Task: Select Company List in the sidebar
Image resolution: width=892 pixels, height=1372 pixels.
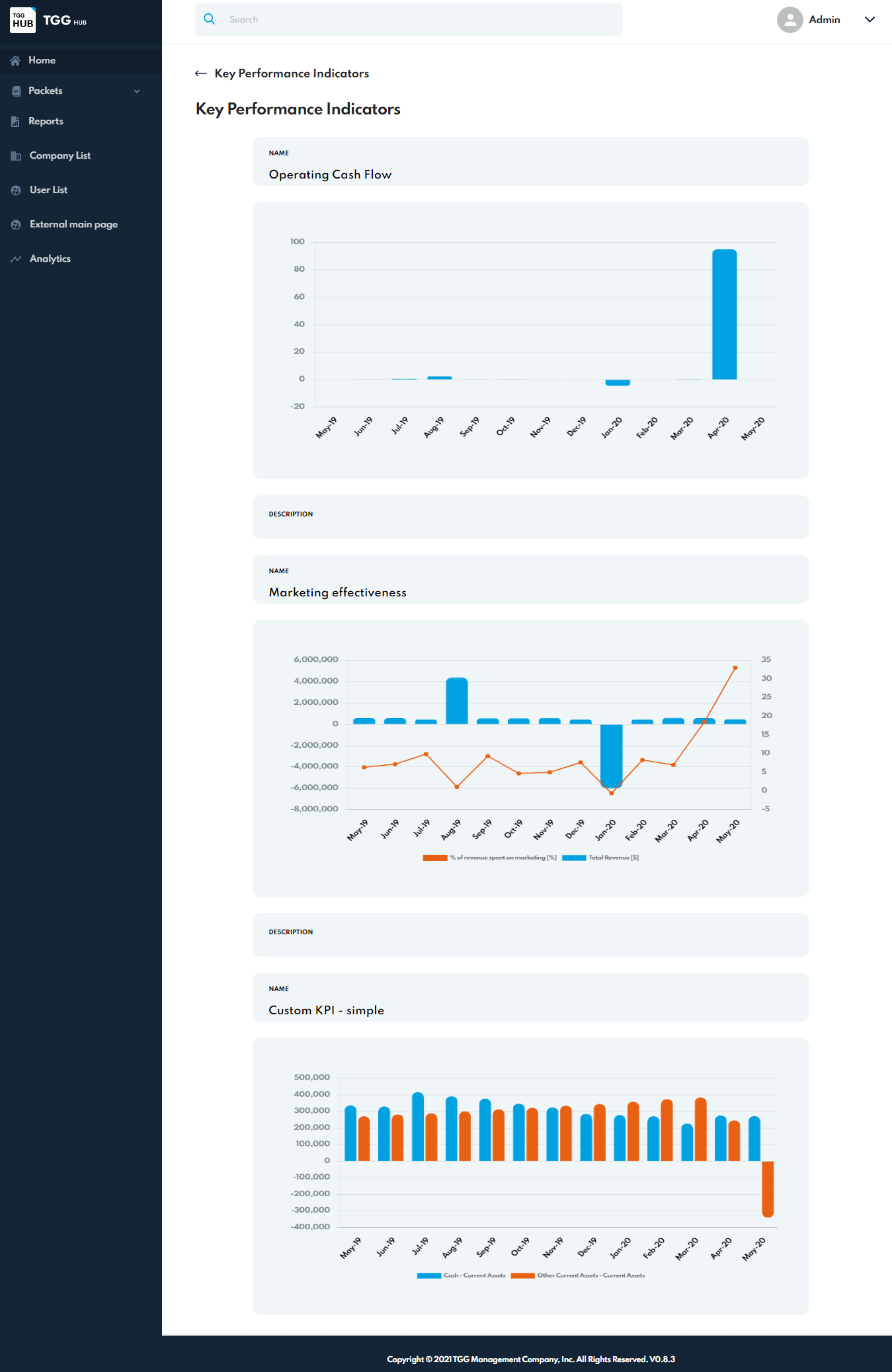Action: (60, 156)
